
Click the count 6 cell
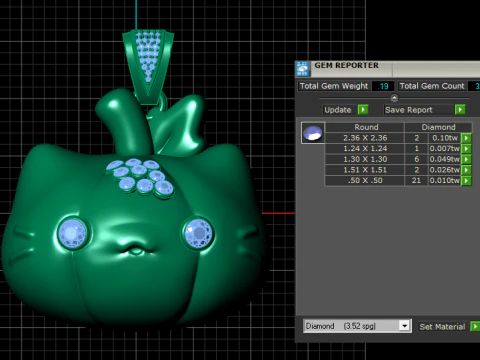pos(416,159)
